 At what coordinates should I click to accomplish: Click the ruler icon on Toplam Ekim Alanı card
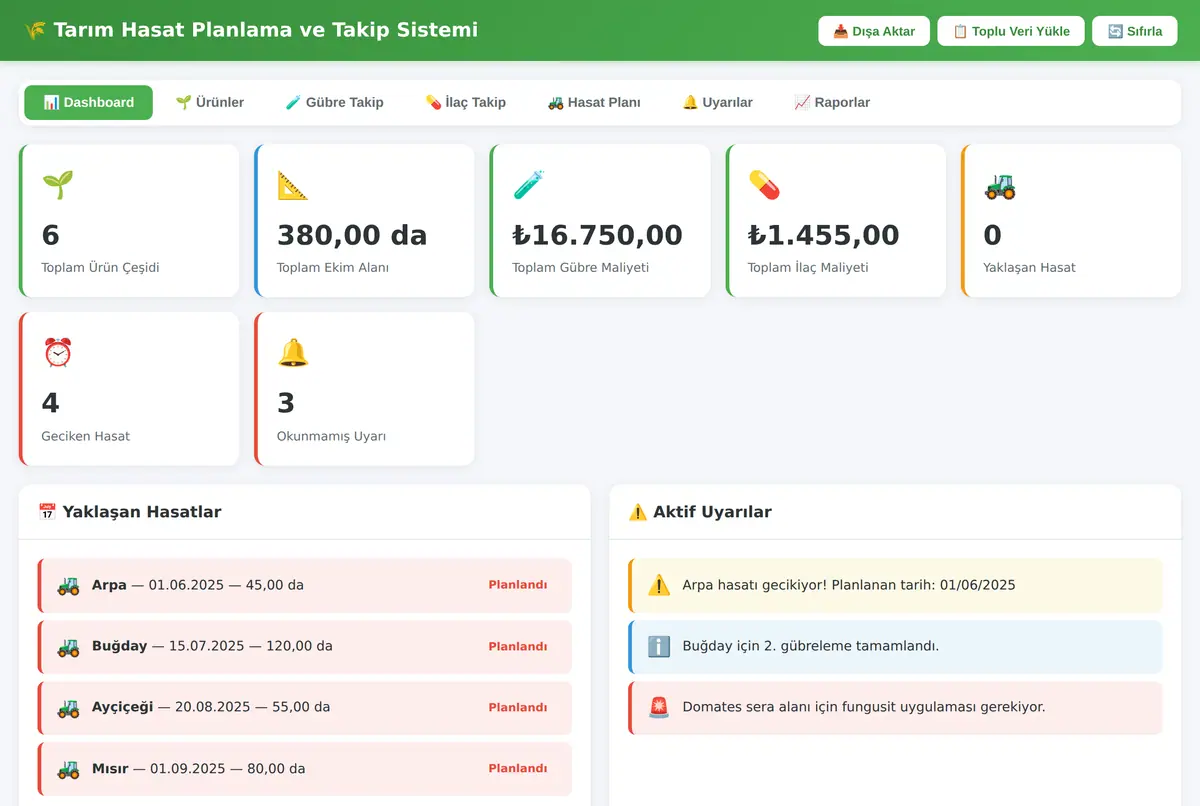(293, 185)
